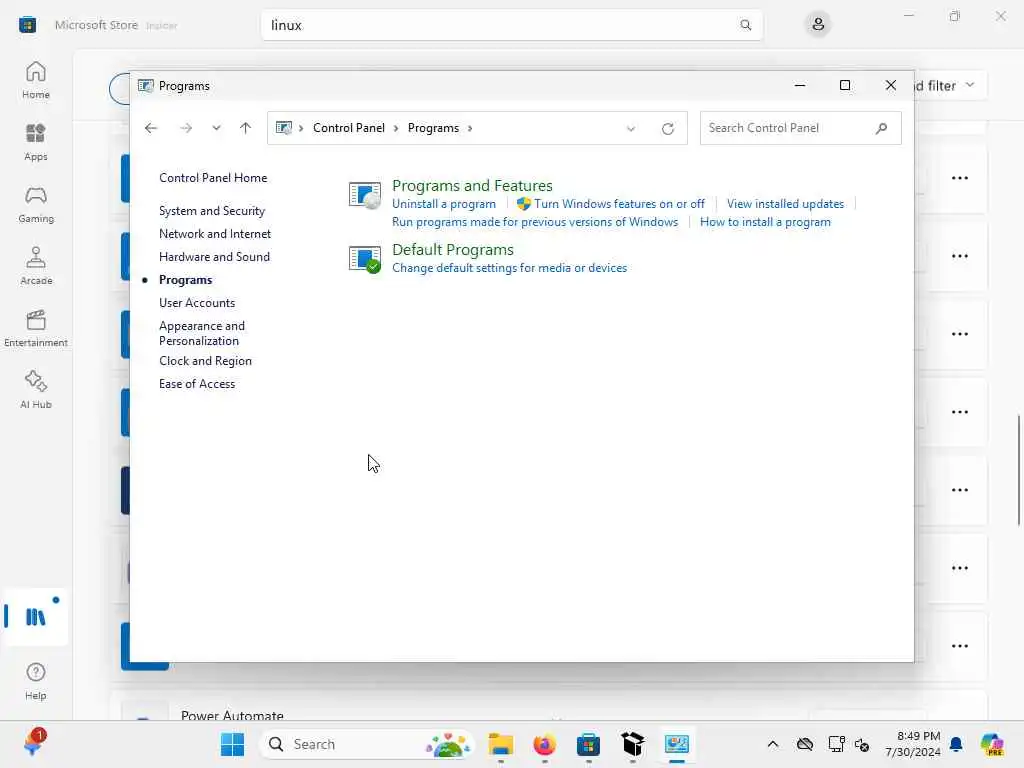Open Control Panel taskbar icon

pyautogui.click(x=677, y=744)
